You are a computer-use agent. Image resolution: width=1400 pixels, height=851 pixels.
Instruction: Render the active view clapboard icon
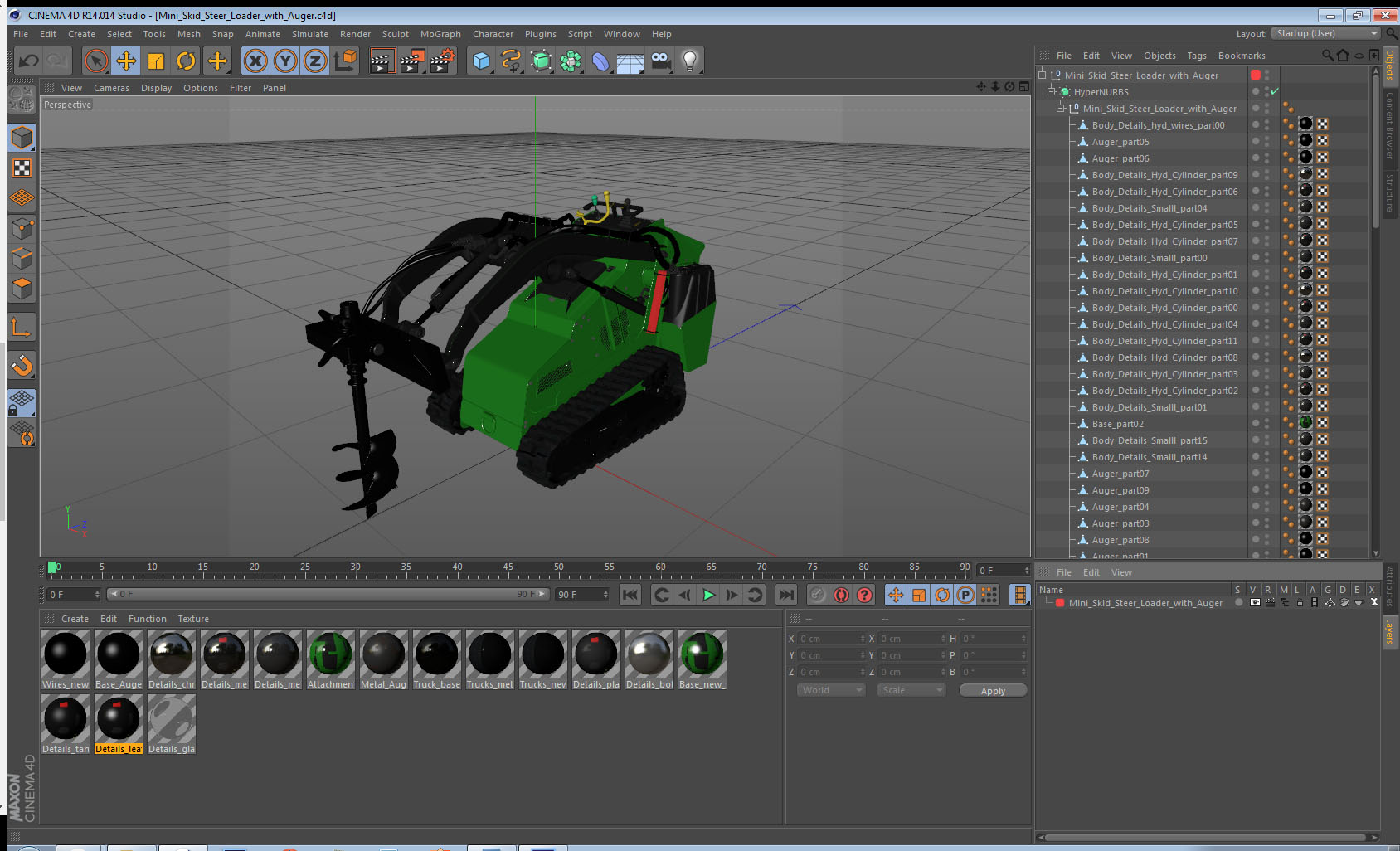(x=382, y=61)
